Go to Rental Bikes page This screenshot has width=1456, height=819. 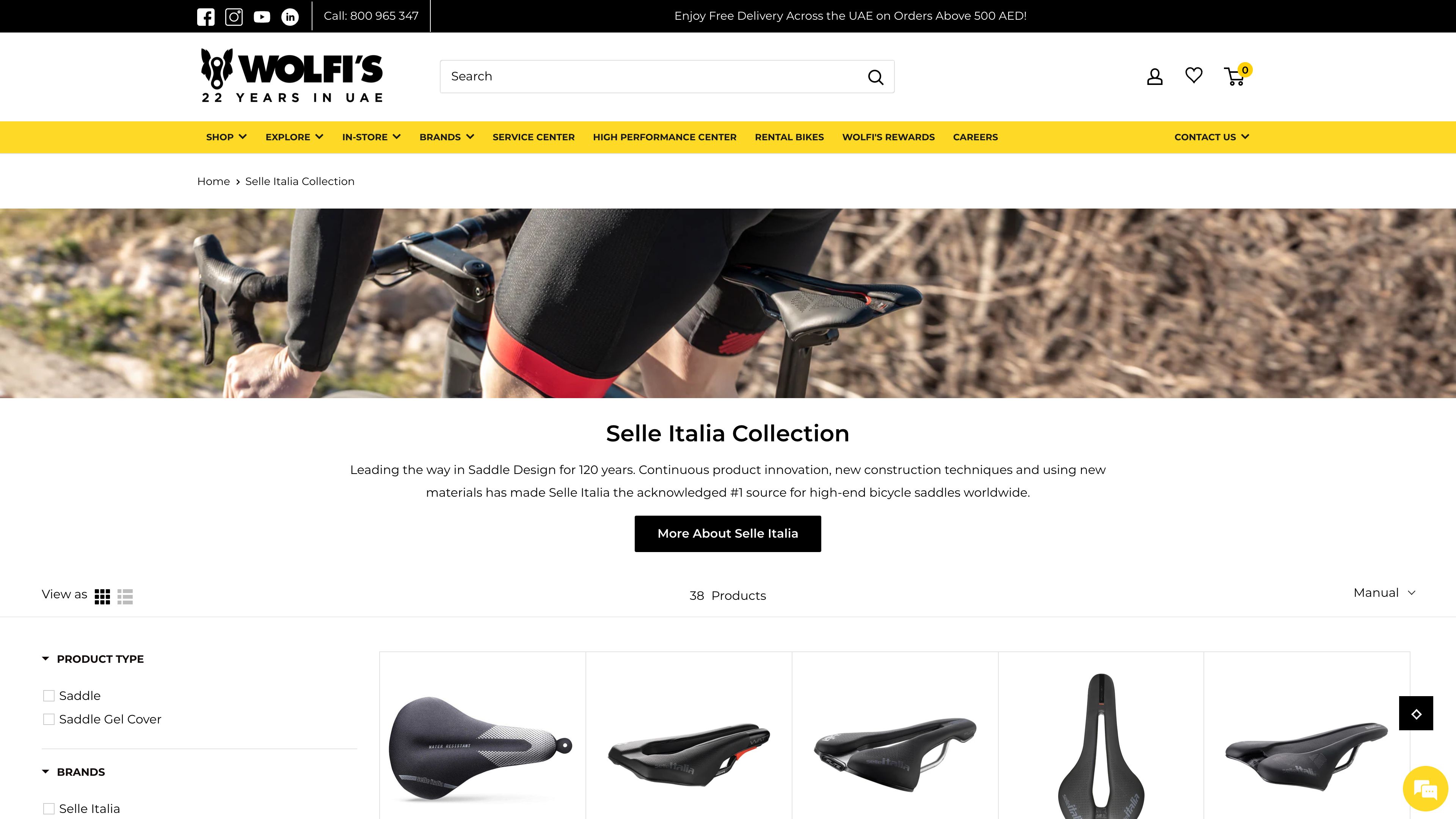(789, 137)
